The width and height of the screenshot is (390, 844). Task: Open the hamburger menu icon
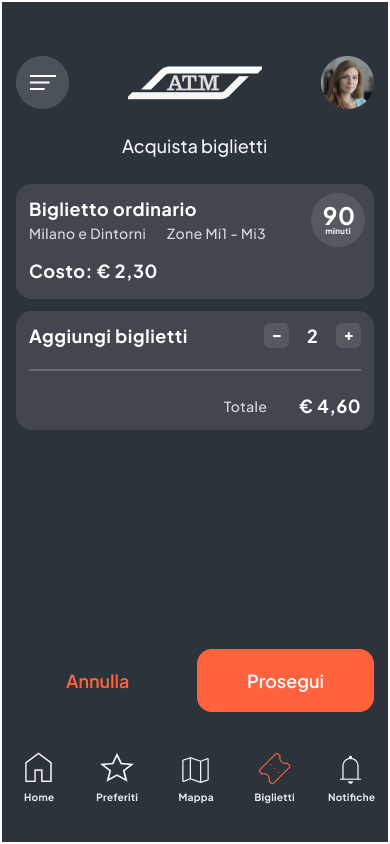click(42, 82)
